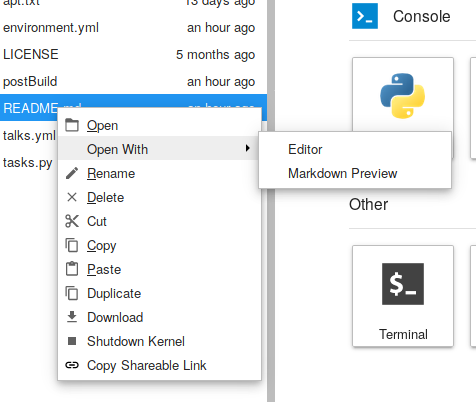
Task: Click the Terminal label in launcher
Action: coord(403,334)
